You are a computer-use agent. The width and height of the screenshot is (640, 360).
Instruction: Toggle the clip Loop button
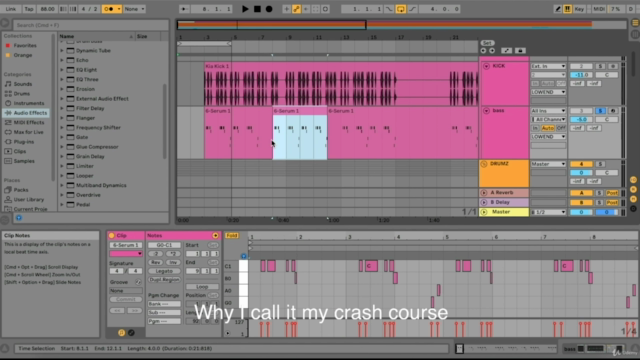[202, 287]
